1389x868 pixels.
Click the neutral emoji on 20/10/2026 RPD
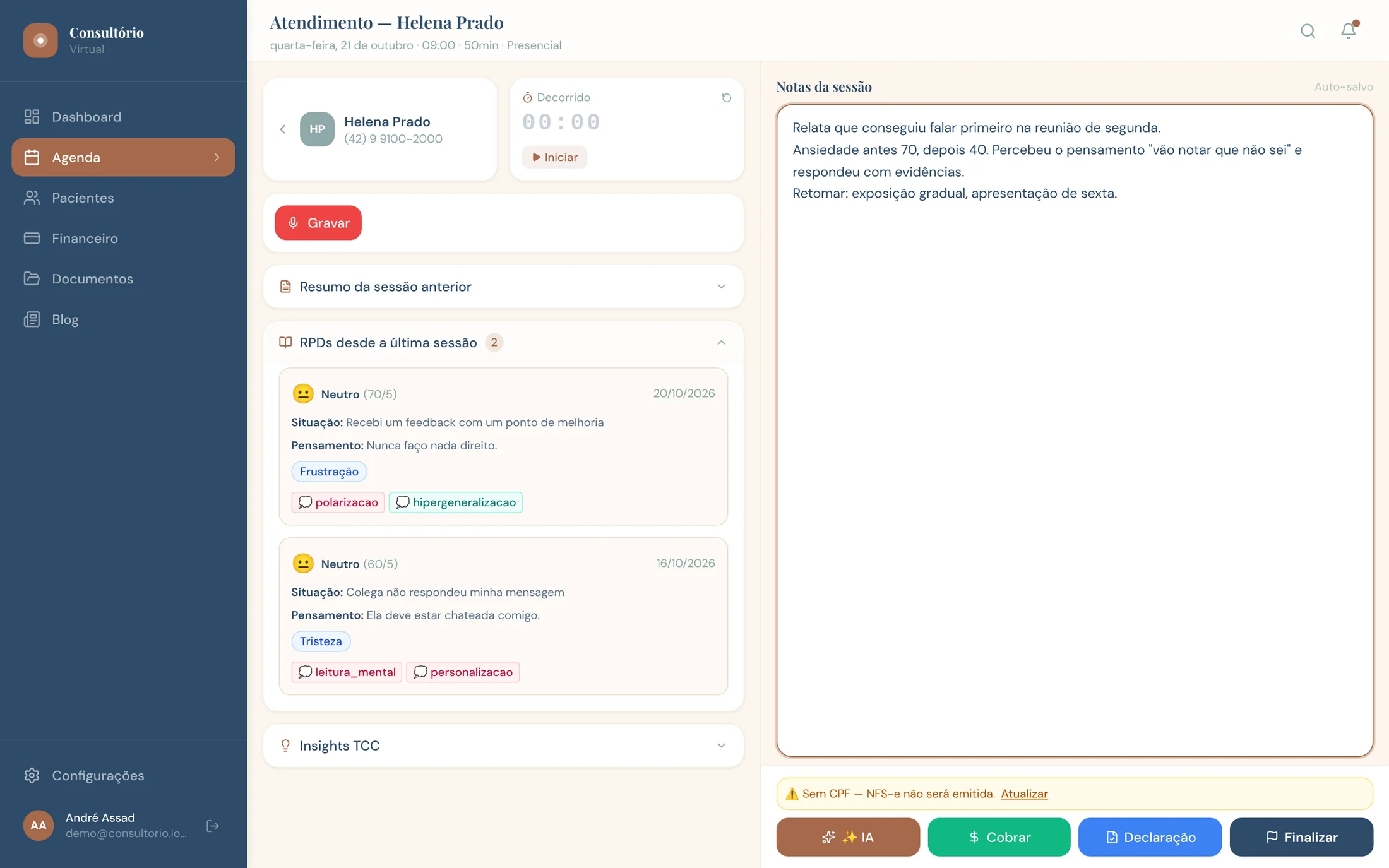[x=303, y=394]
